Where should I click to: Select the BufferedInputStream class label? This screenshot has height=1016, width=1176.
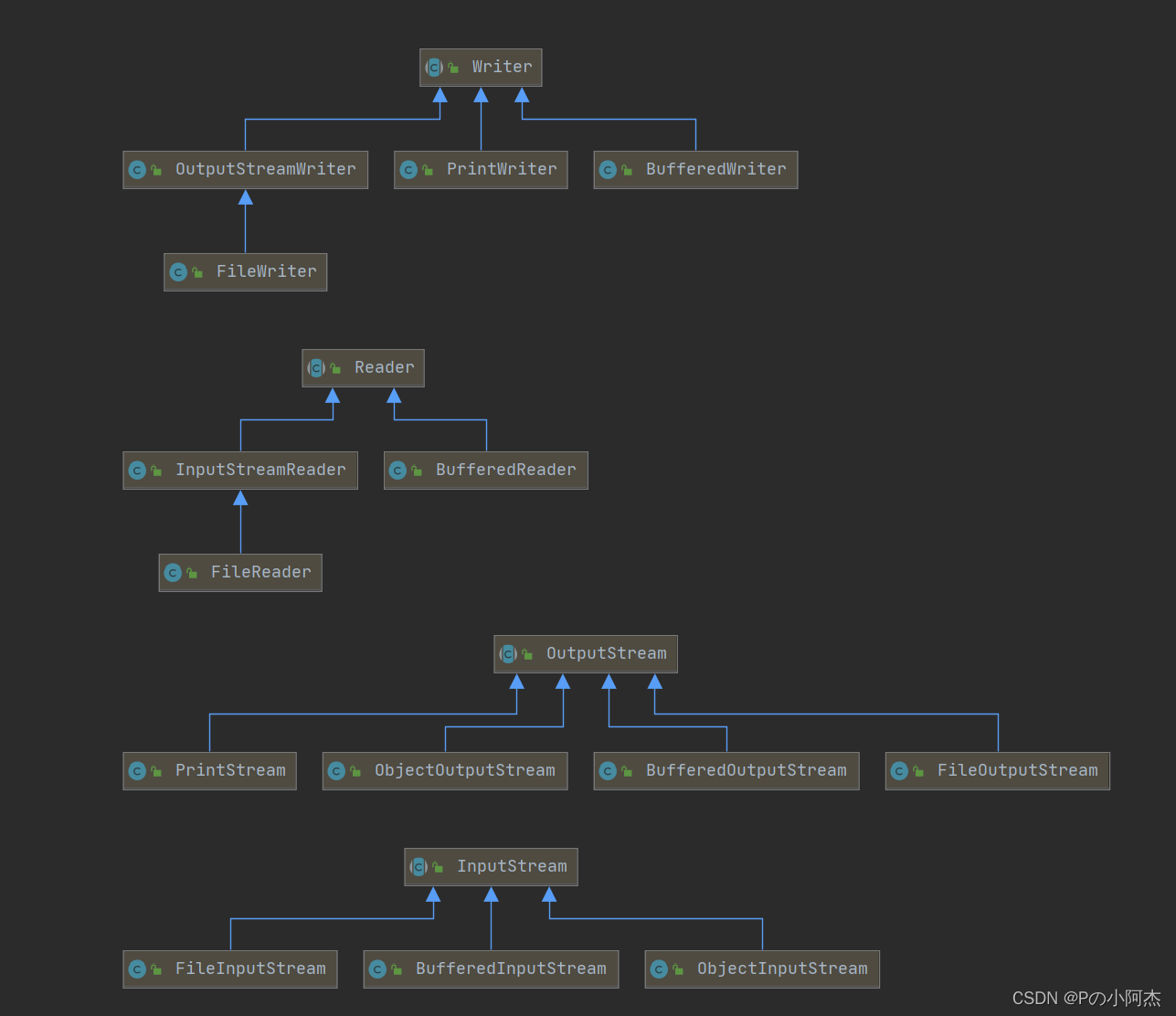pyautogui.click(x=511, y=968)
